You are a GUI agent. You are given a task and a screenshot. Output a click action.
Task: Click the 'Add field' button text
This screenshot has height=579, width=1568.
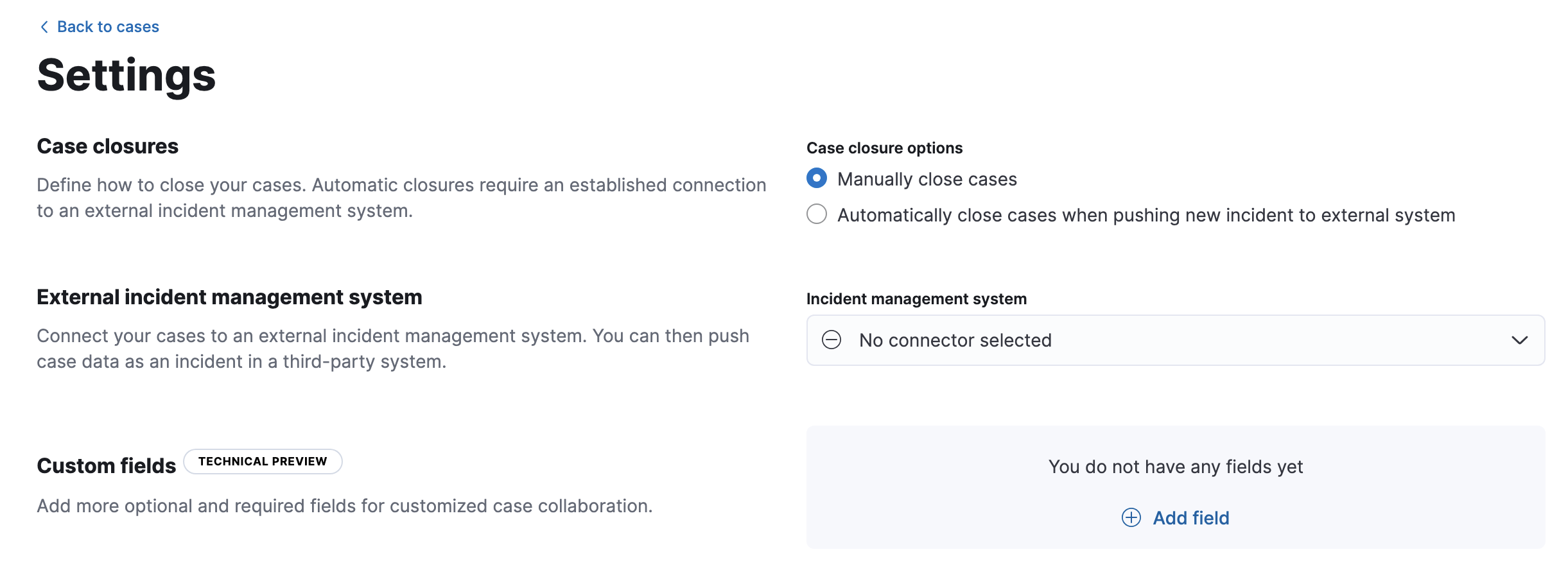pyautogui.click(x=1190, y=518)
